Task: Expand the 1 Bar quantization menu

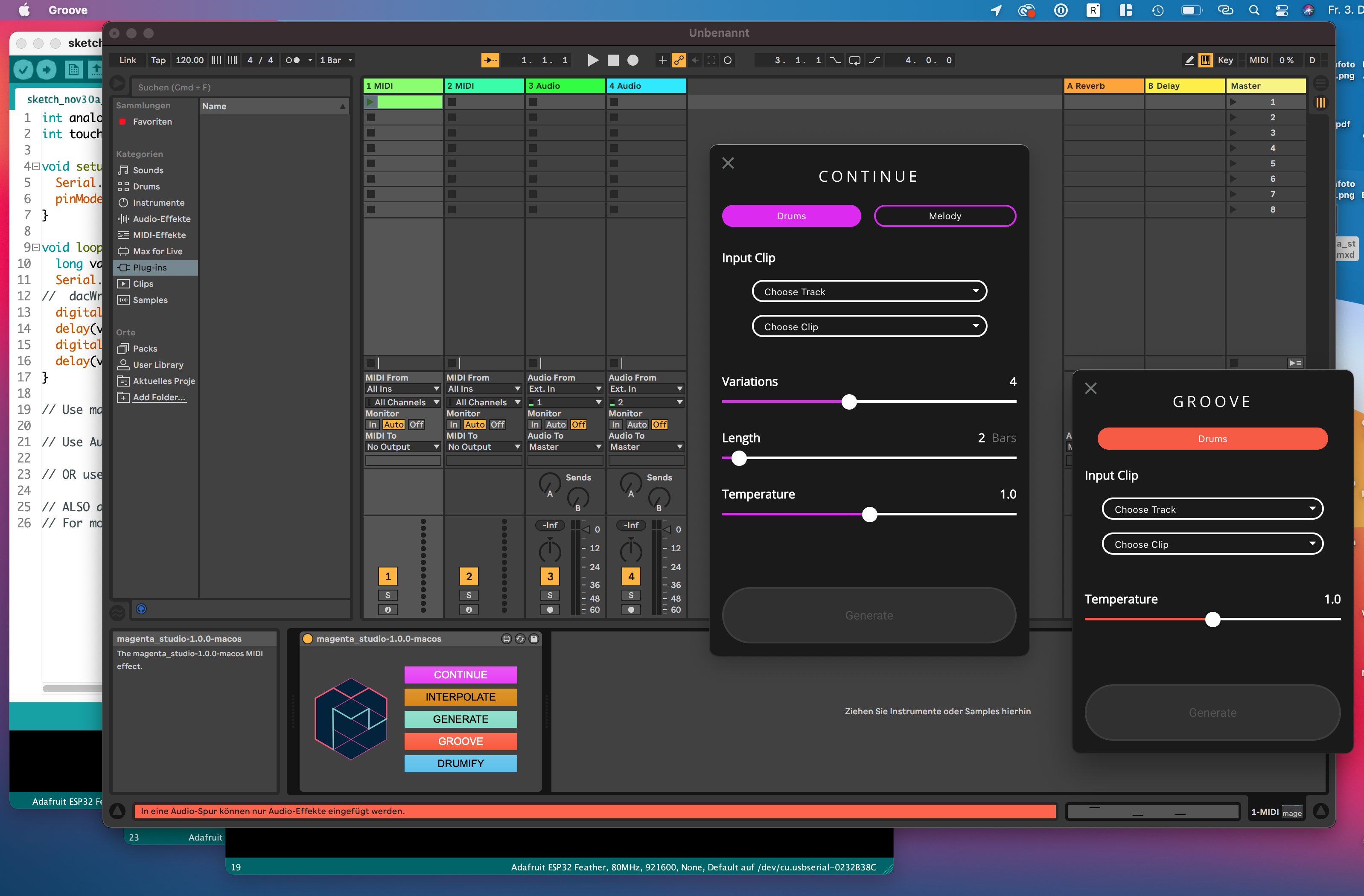Action: (x=336, y=60)
